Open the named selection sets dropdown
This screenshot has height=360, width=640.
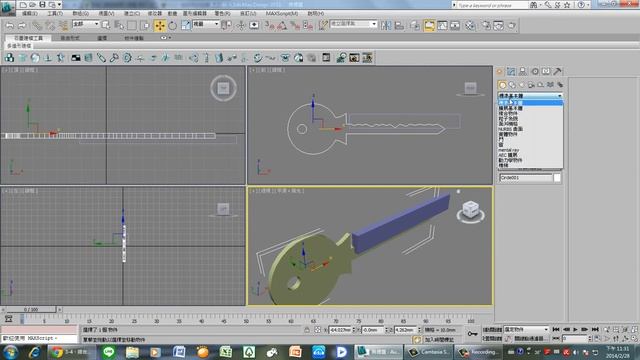click(x=353, y=24)
